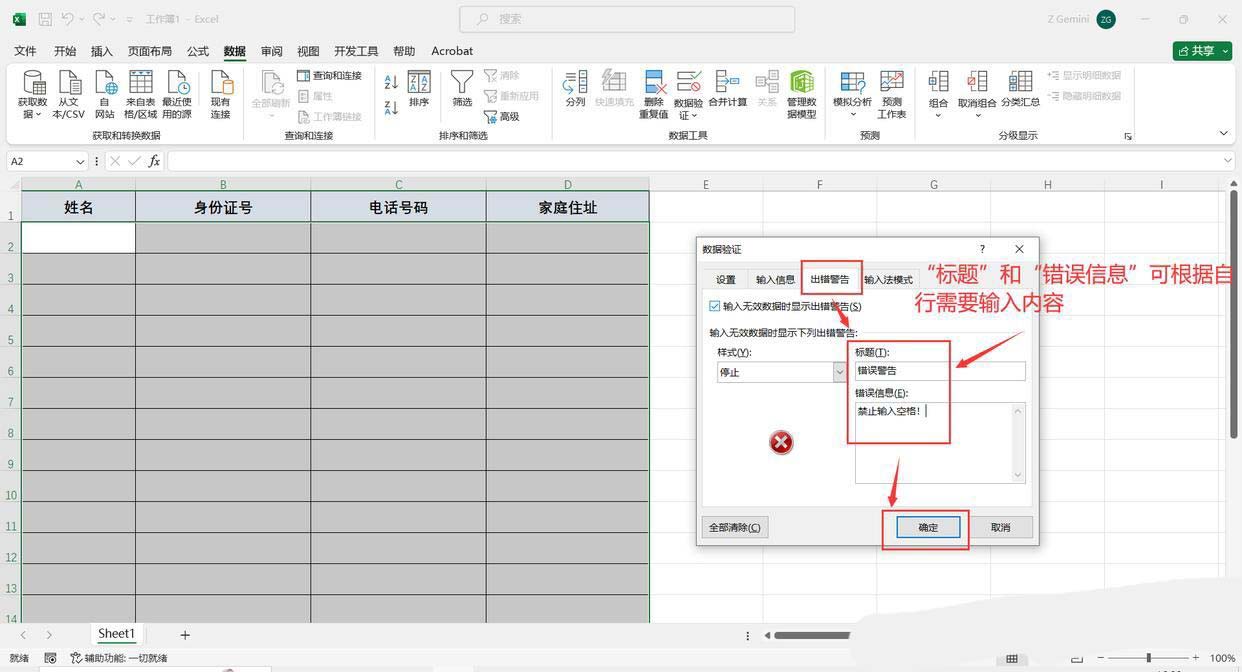Open the 设置 tab in dialog
1242x672 pixels.
click(x=726, y=280)
